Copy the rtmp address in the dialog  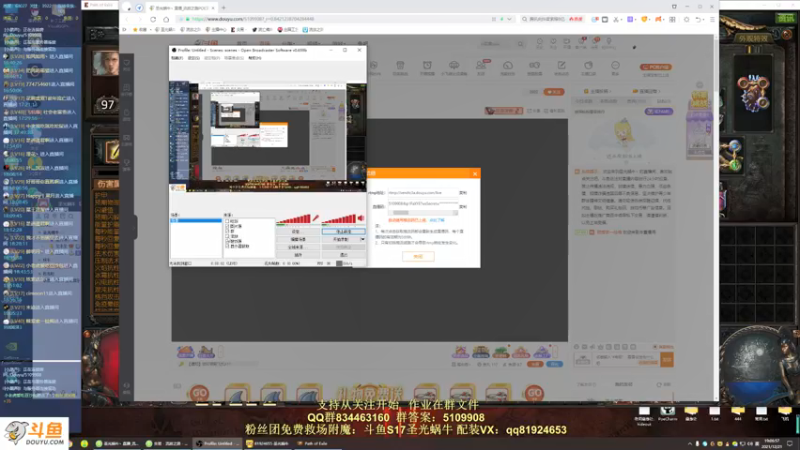pos(463,193)
